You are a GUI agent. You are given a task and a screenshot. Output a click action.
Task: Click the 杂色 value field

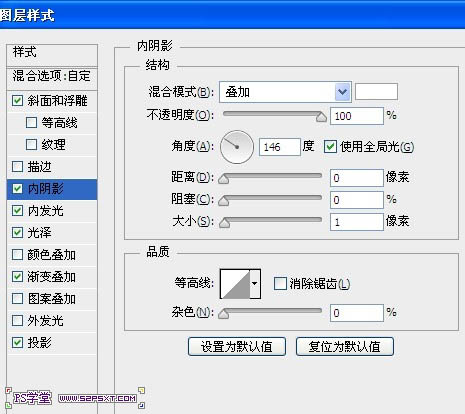[x=357, y=313]
